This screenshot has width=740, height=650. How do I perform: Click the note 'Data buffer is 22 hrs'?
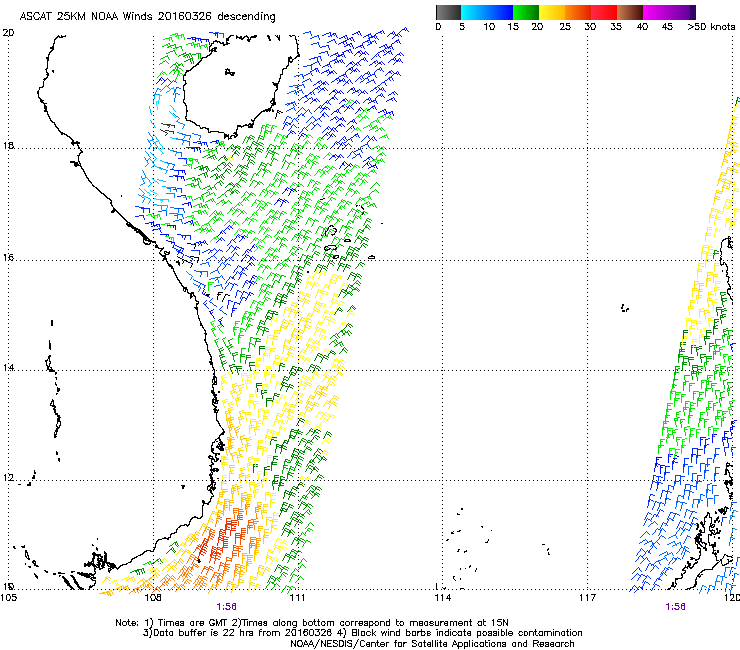point(204,633)
